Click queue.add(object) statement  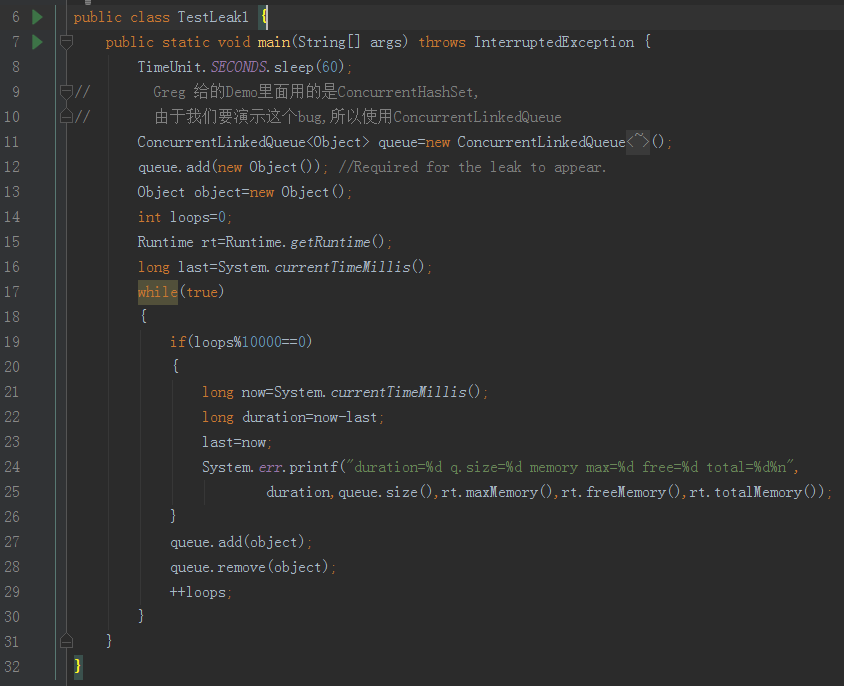[x=241, y=542]
